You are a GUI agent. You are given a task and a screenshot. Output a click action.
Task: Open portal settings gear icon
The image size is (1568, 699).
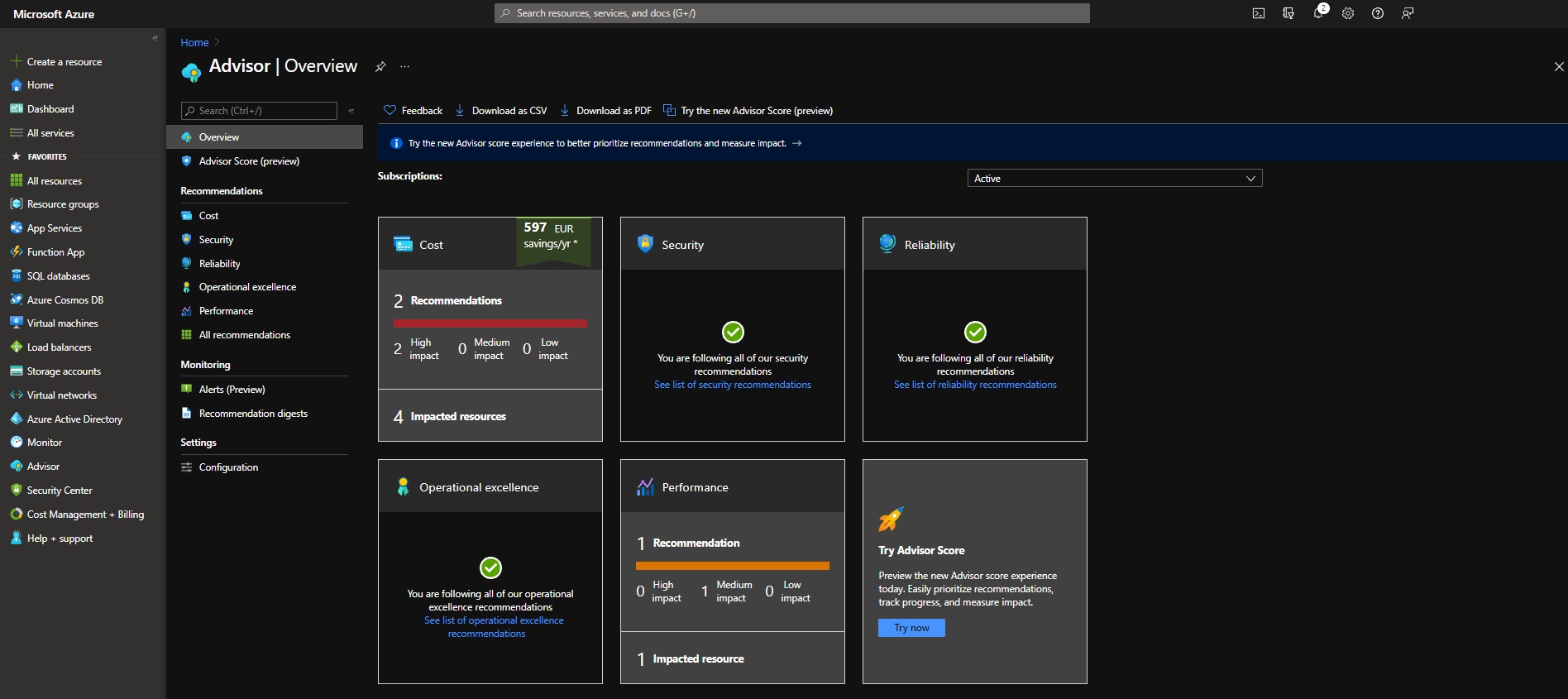[x=1348, y=13]
